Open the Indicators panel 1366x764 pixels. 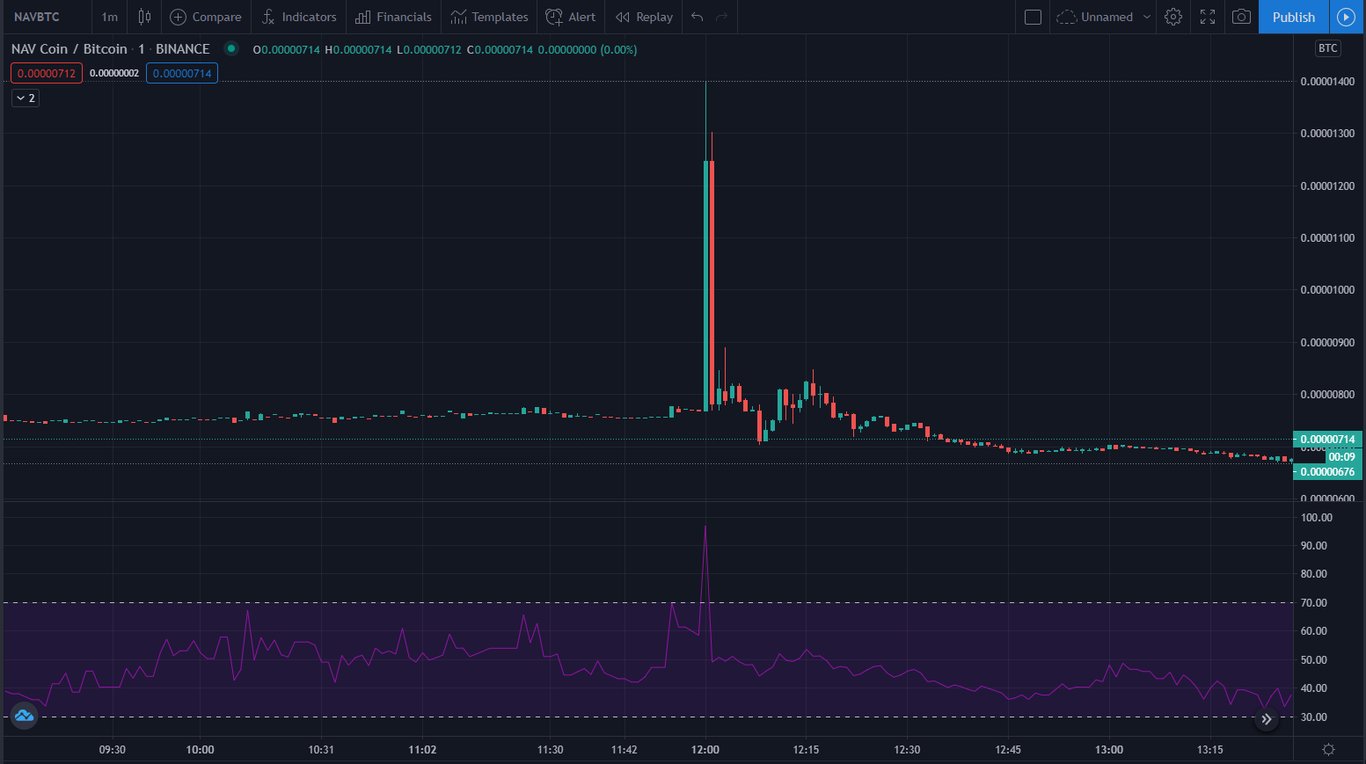299,16
